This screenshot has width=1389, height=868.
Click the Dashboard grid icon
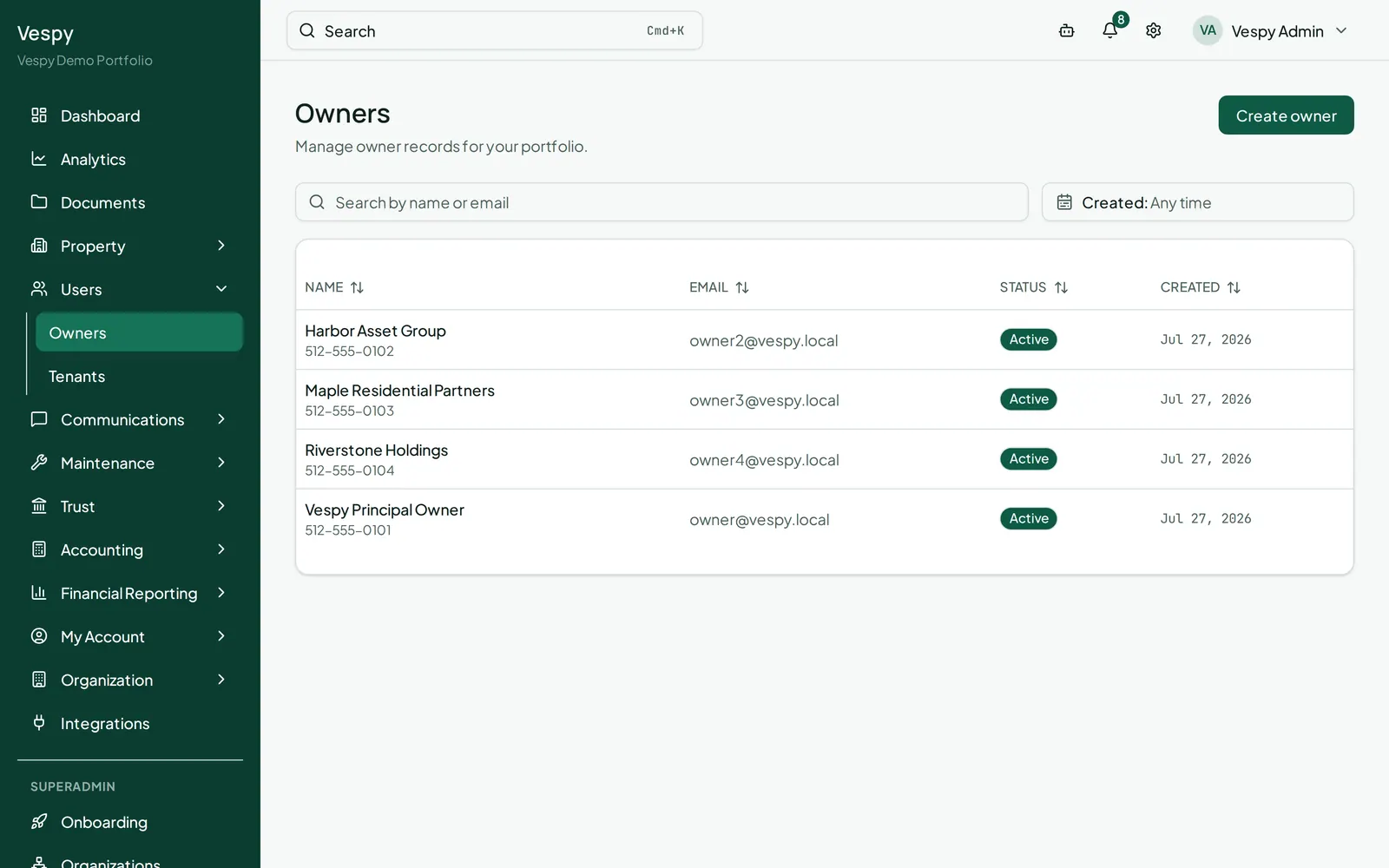(x=39, y=115)
